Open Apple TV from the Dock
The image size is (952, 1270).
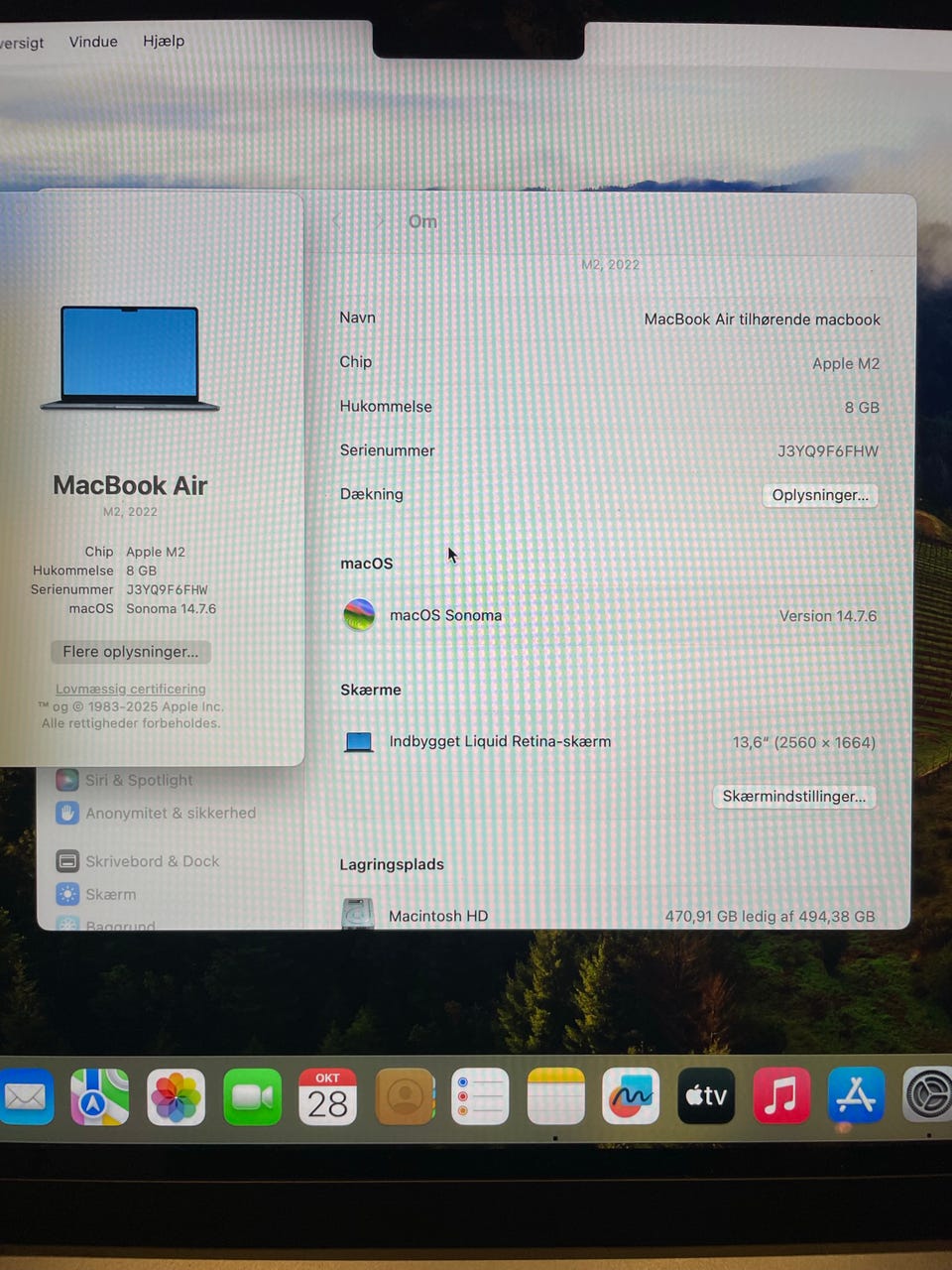click(x=706, y=1096)
